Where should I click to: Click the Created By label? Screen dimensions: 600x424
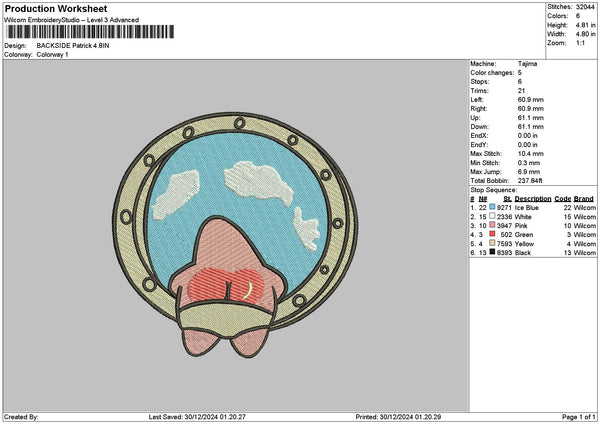(21, 417)
